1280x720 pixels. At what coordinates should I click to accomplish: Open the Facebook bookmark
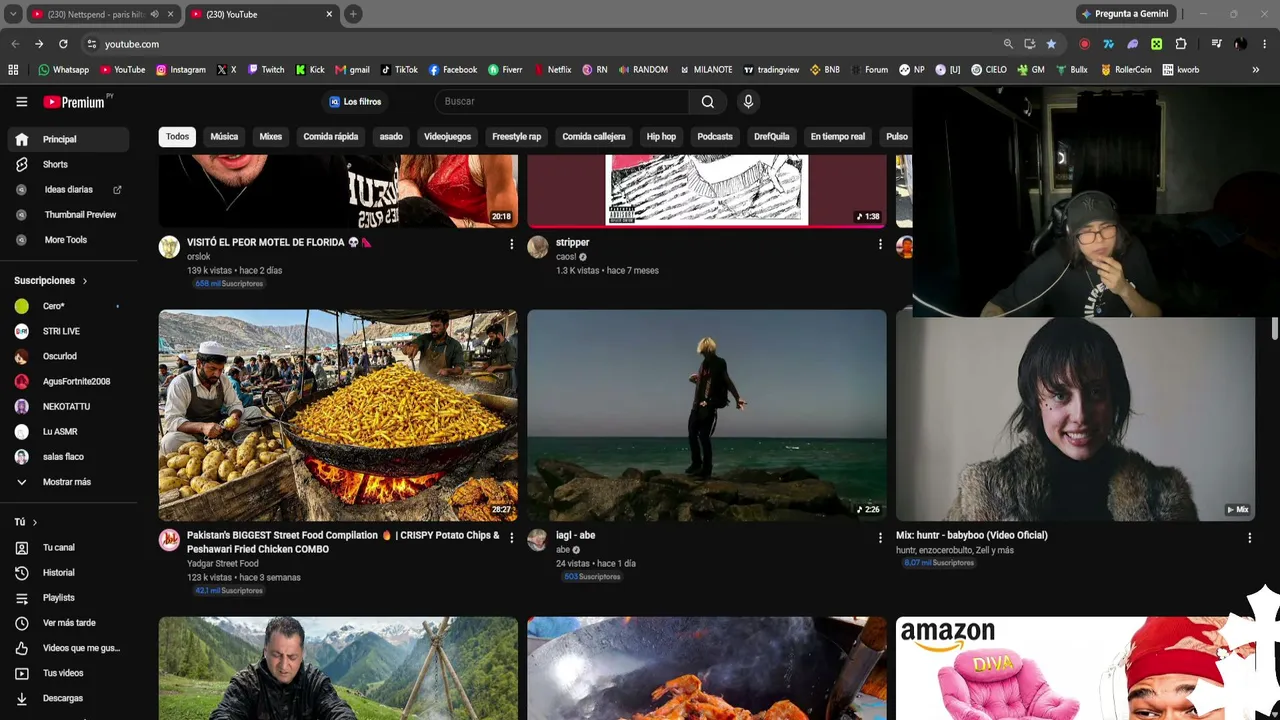[453, 70]
